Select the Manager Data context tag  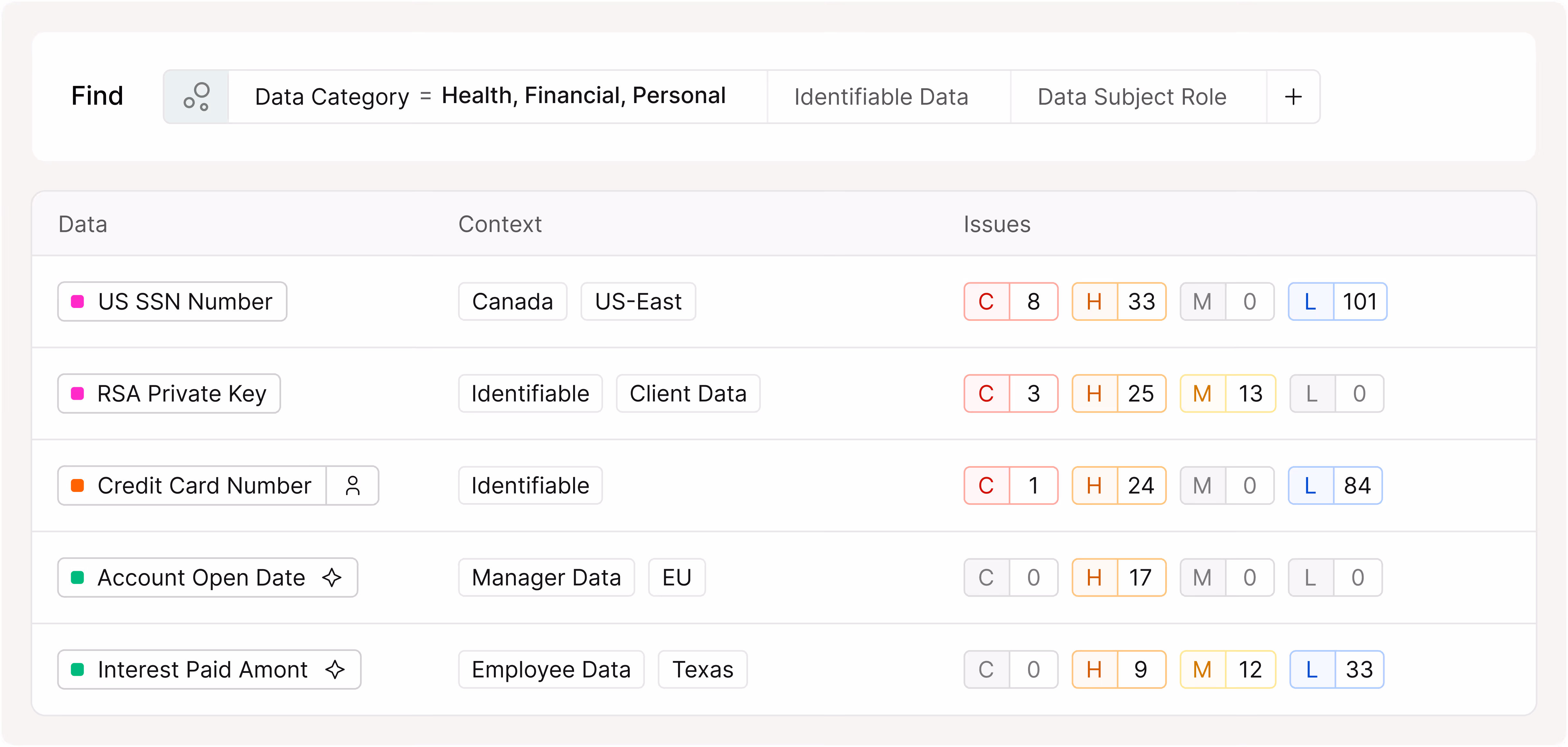click(x=546, y=577)
